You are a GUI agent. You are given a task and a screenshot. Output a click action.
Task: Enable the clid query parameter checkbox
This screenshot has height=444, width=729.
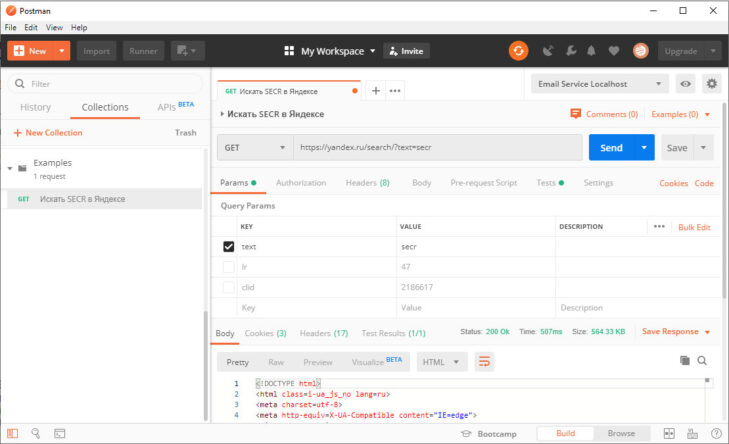point(229,287)
